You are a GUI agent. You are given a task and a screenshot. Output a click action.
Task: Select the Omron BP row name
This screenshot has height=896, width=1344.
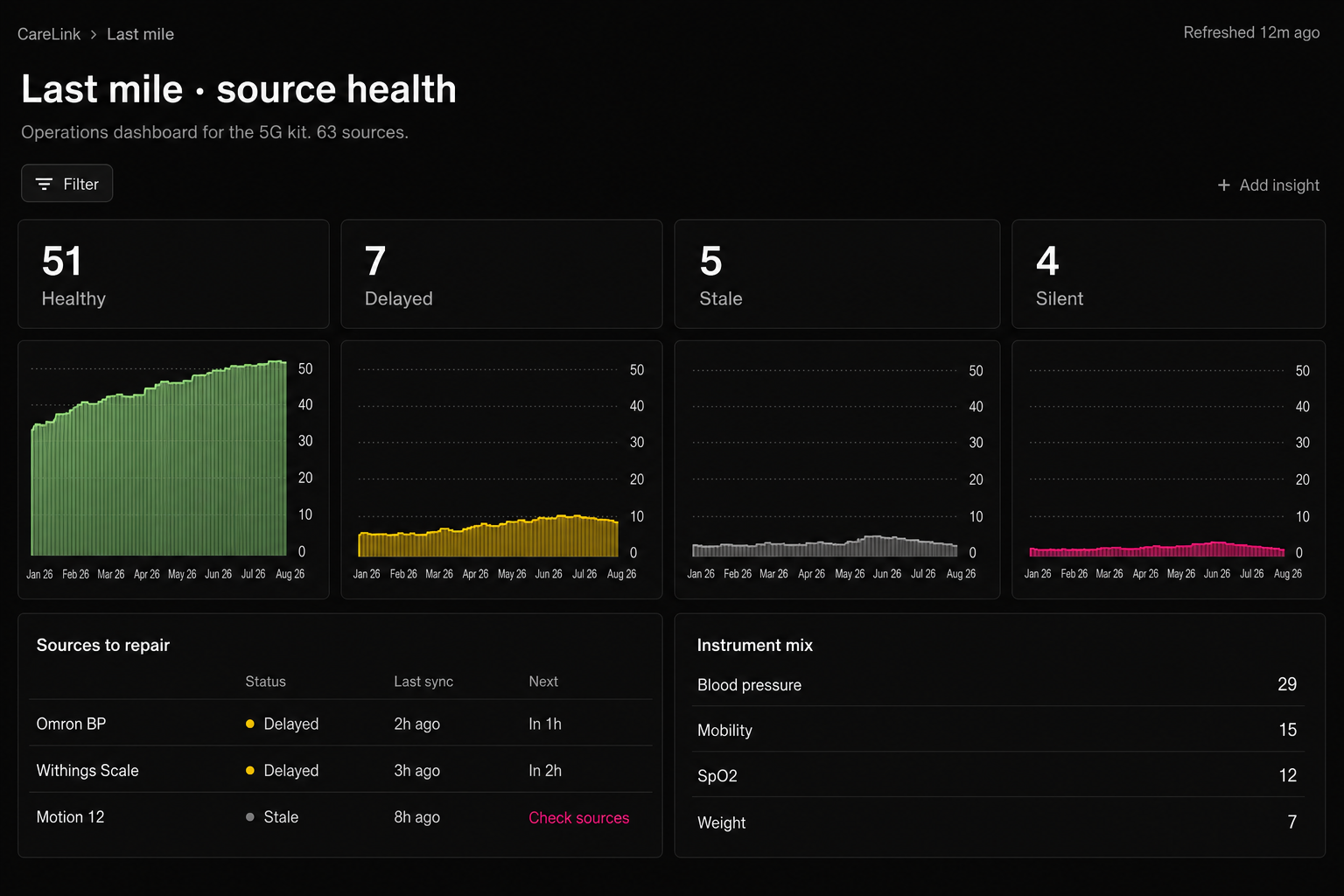[71, 724]
